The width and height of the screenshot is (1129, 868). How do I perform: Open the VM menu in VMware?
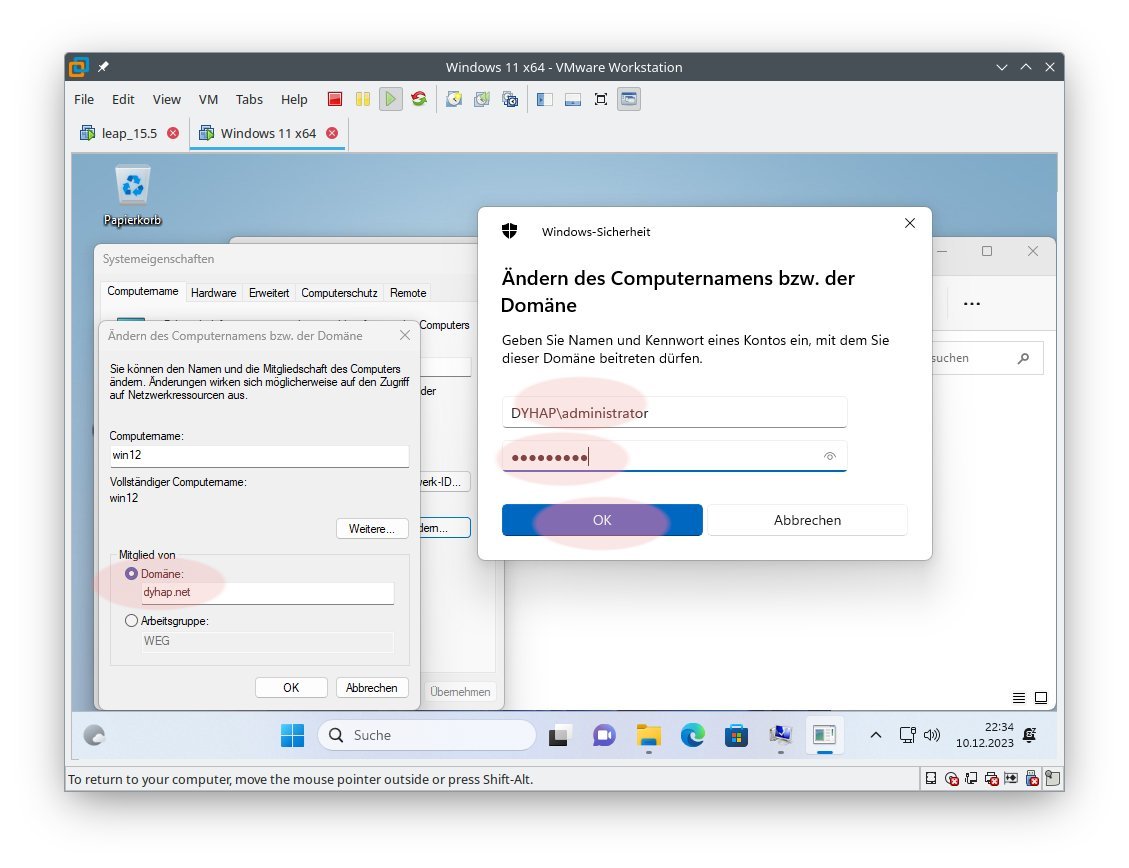click(208, 99)
